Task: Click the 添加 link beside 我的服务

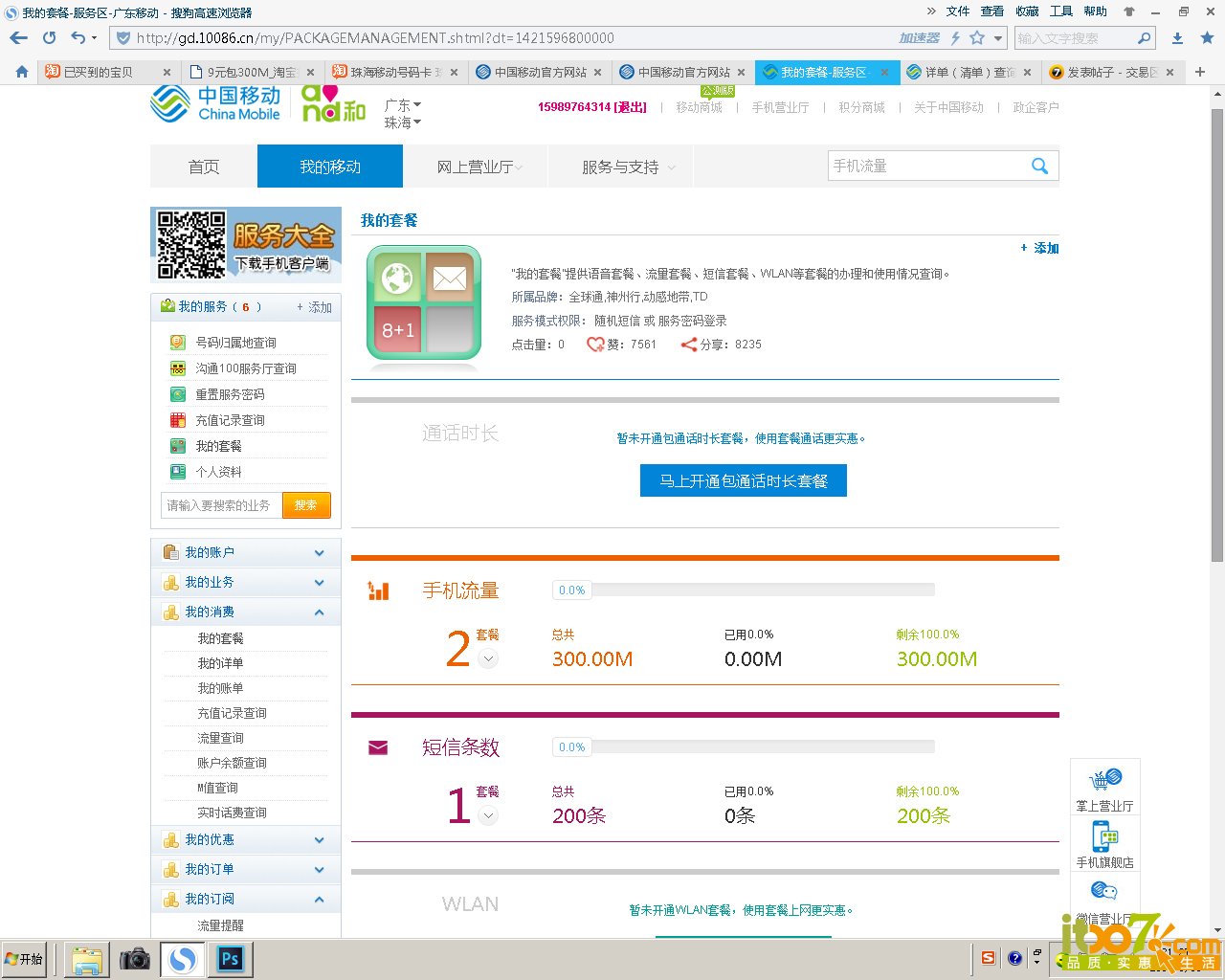Action: [315, 307]
